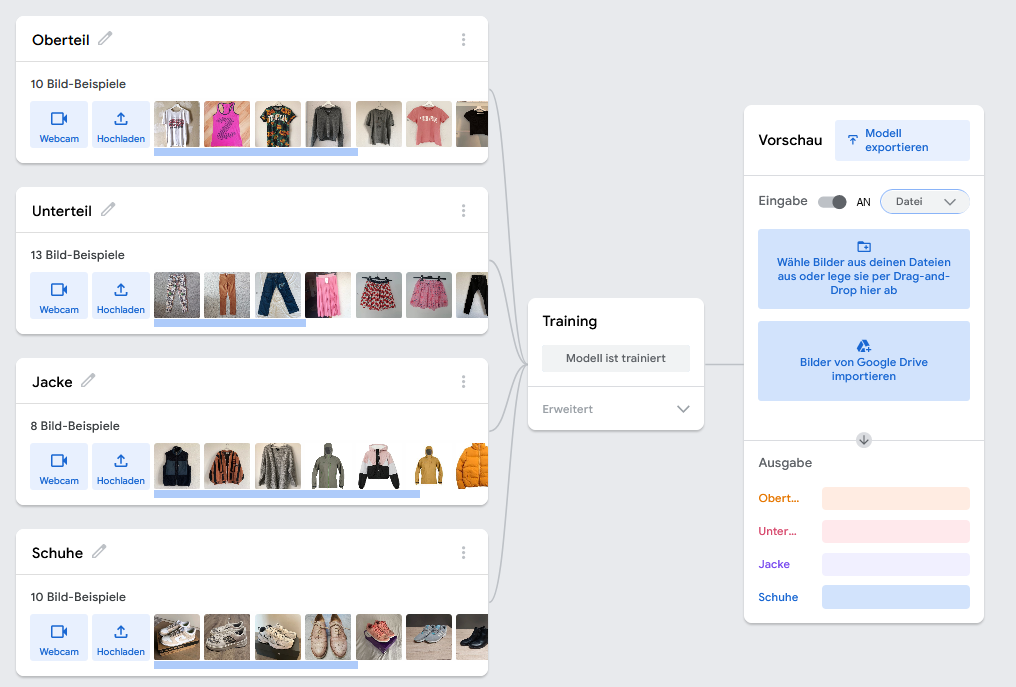Toggle the Eingabe switch off
The width and height of the screenshot is (1016, 687).
click(x=832, y=202)
